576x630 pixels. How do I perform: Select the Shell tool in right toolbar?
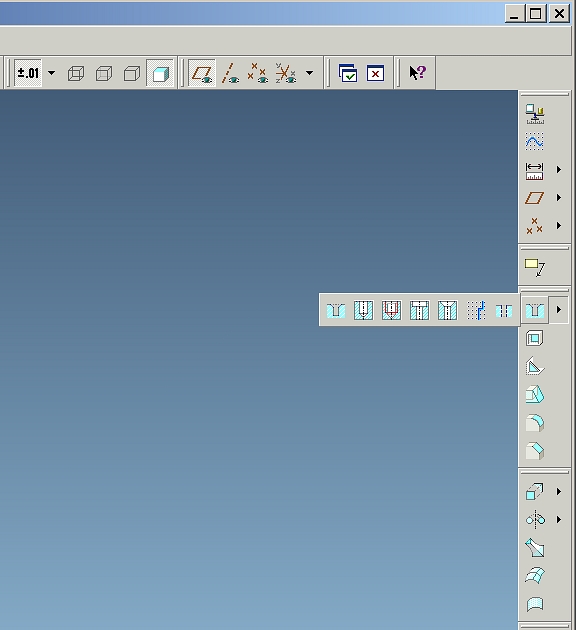535,338
